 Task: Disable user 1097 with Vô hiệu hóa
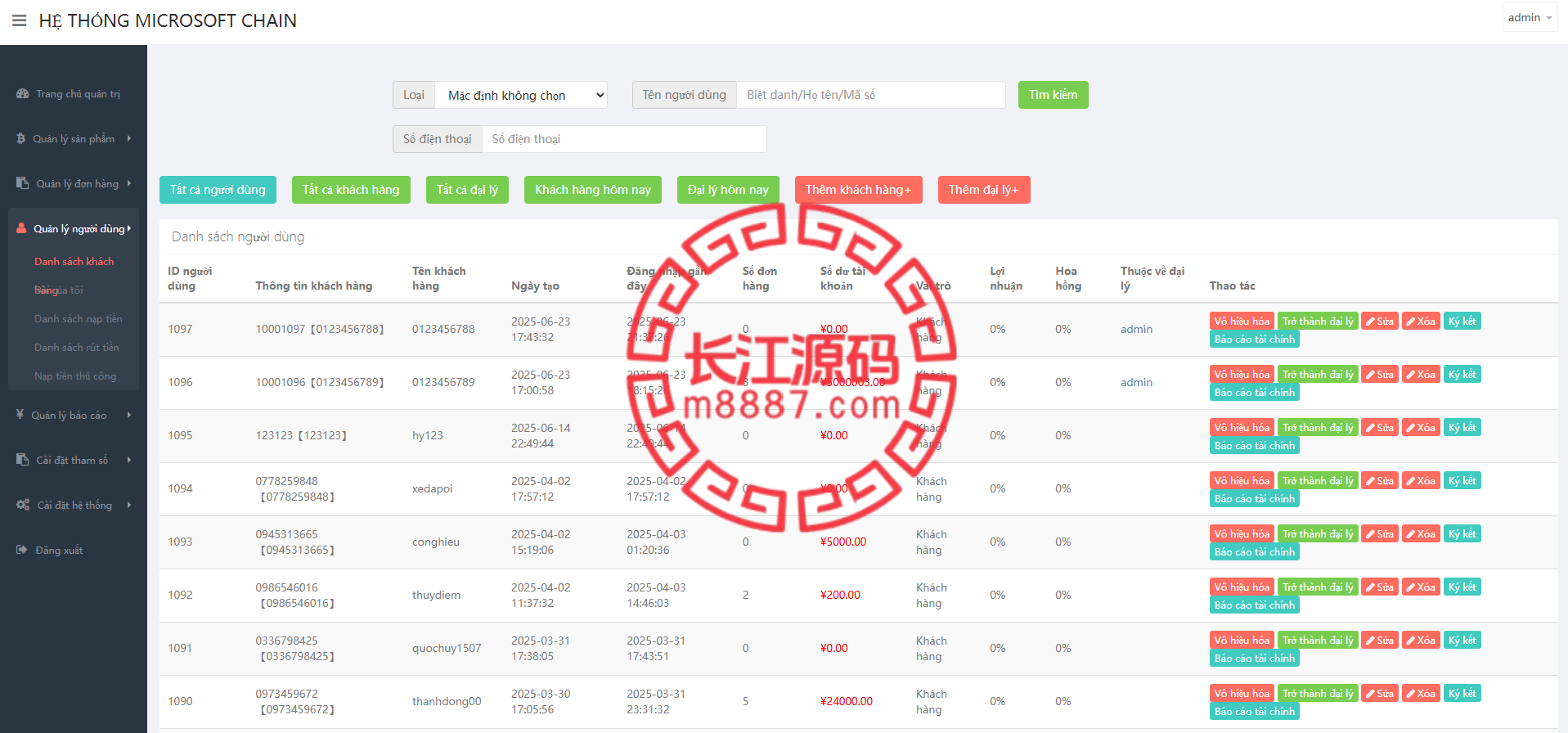[1242, 322]
